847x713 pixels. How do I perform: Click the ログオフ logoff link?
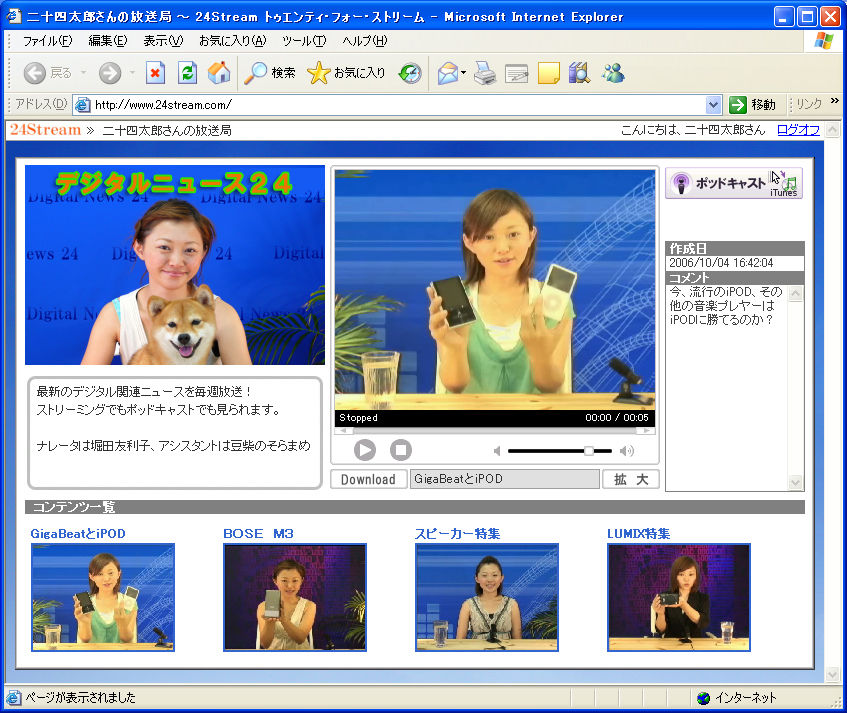coord(798,130)
